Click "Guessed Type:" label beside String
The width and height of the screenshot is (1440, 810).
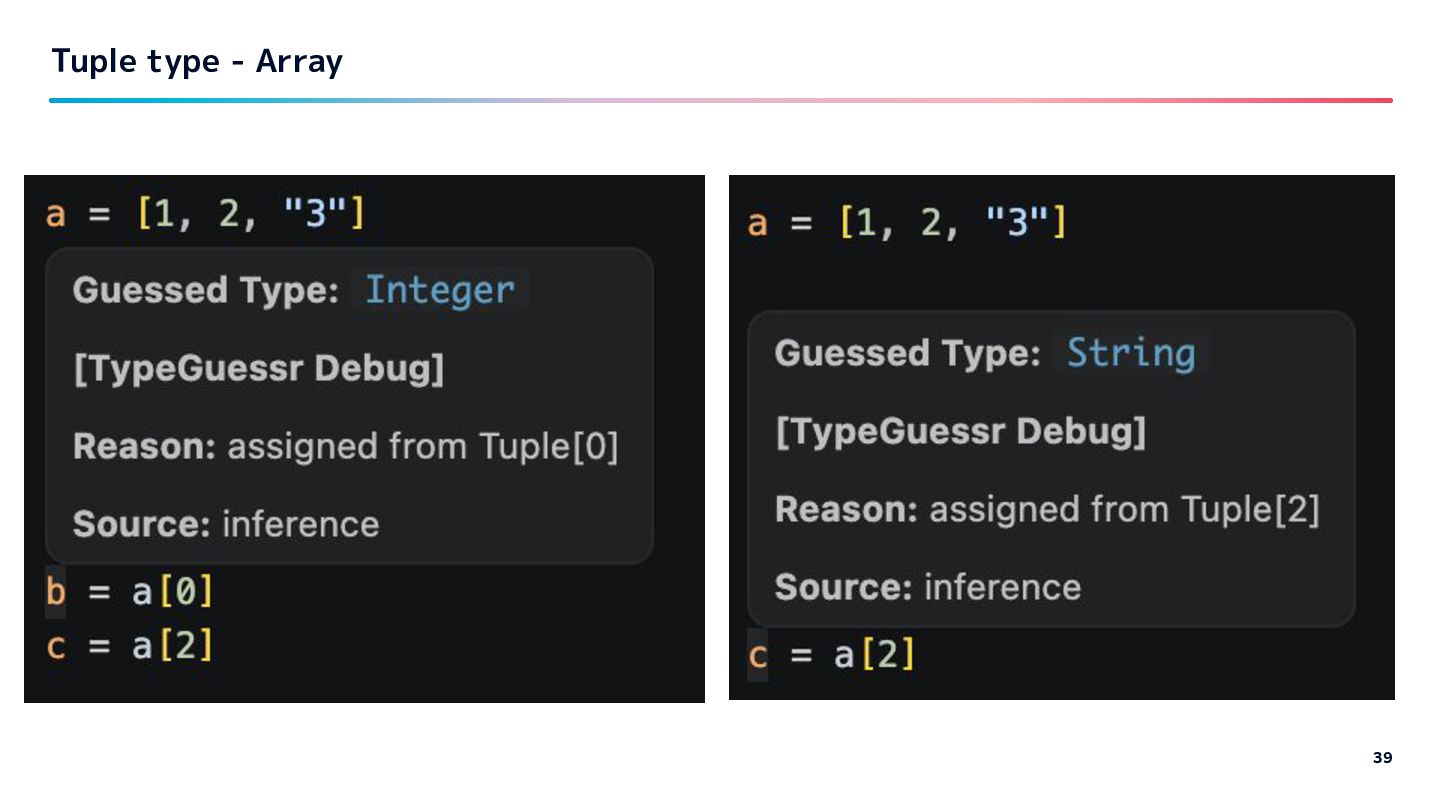tap(908, 354)
